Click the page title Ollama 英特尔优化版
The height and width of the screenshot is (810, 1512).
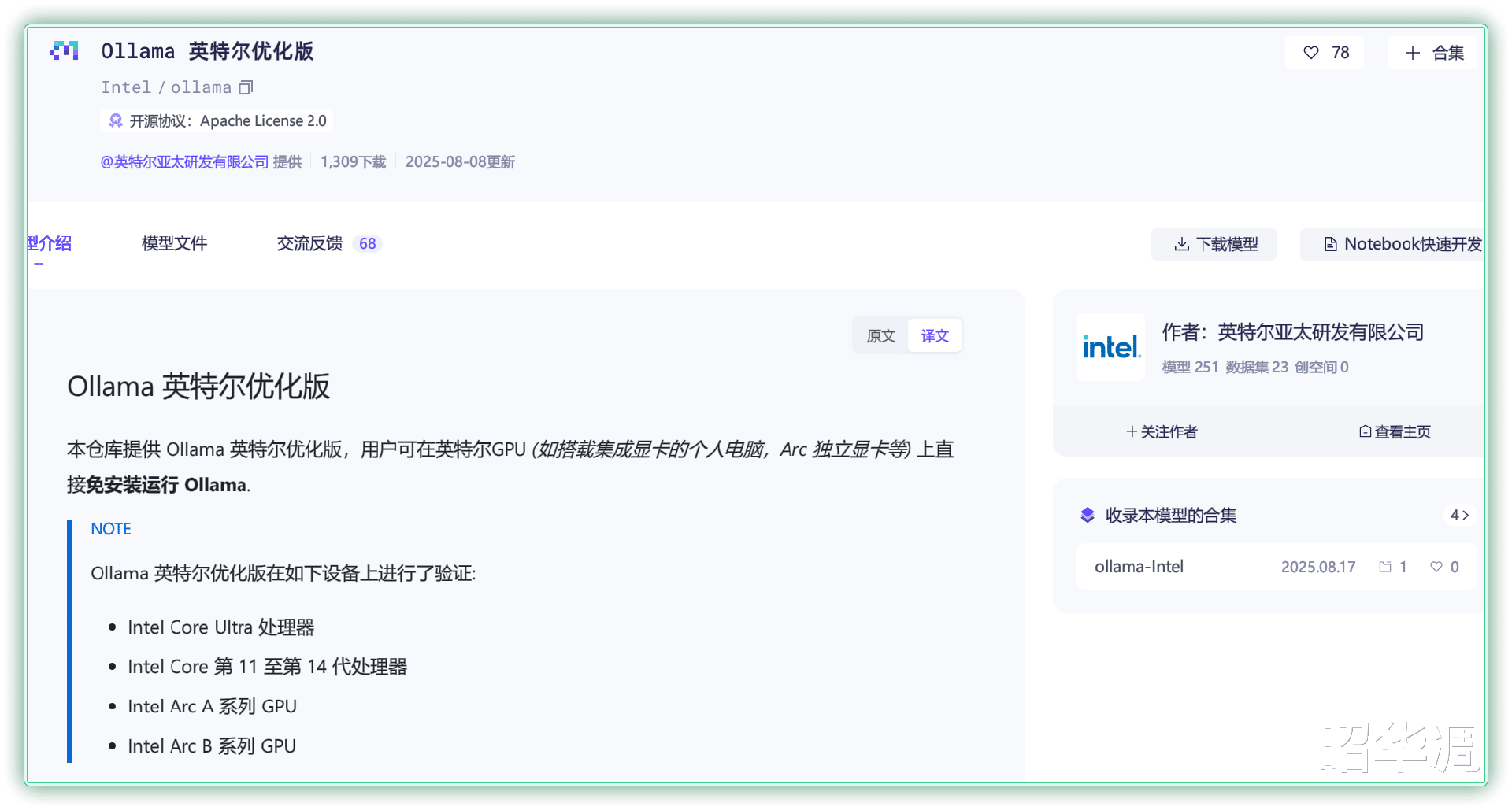(x=207, y=51)
